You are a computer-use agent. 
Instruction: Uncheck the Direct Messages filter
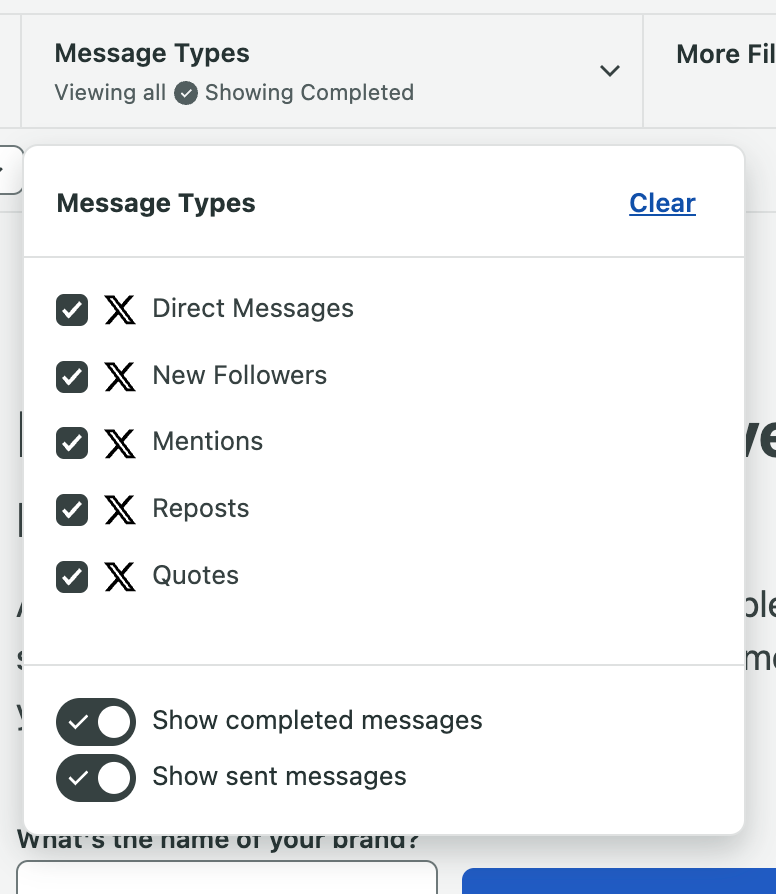coord(71,310)
